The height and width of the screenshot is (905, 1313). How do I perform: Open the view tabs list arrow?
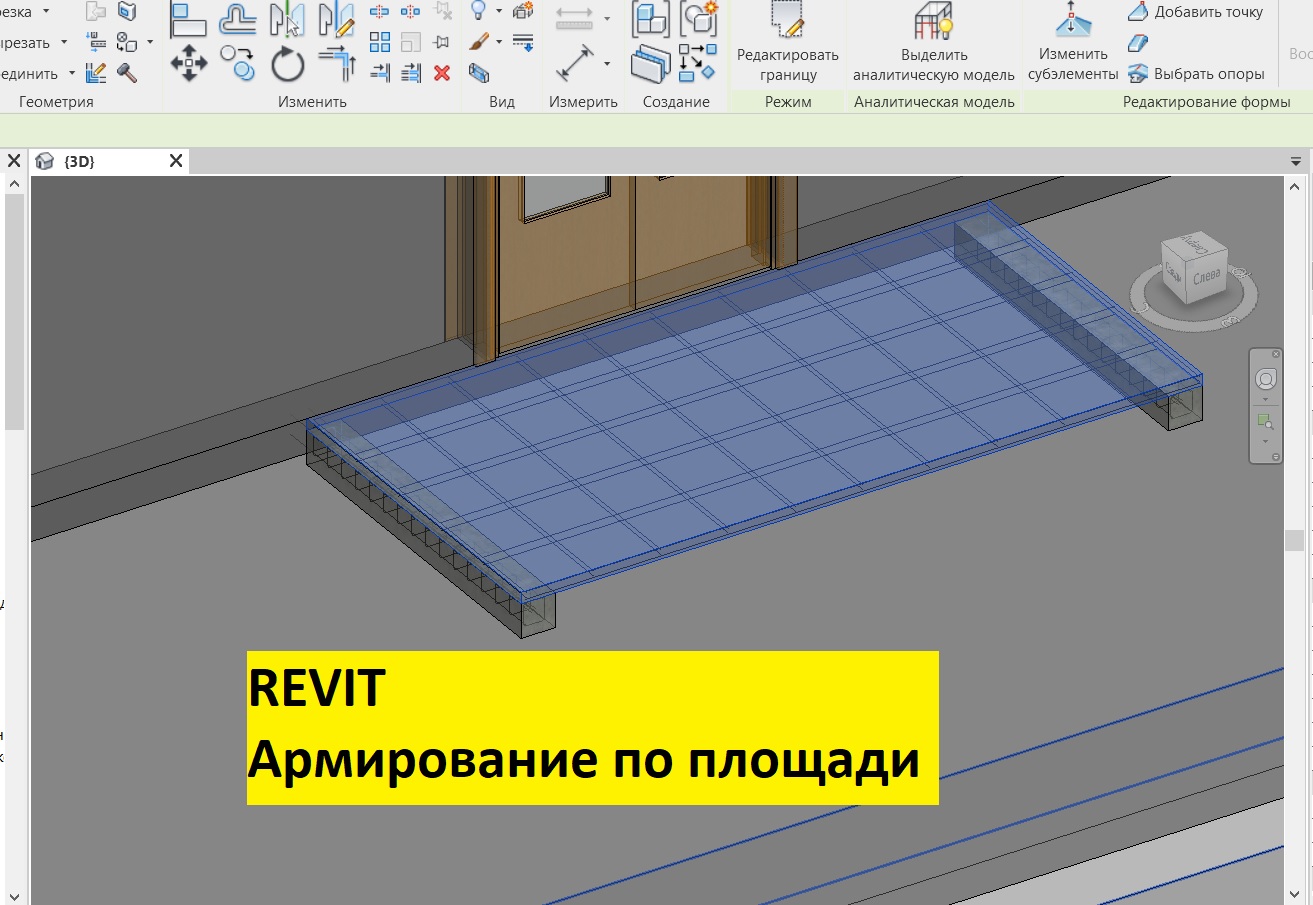click(x=1297, y=161)
